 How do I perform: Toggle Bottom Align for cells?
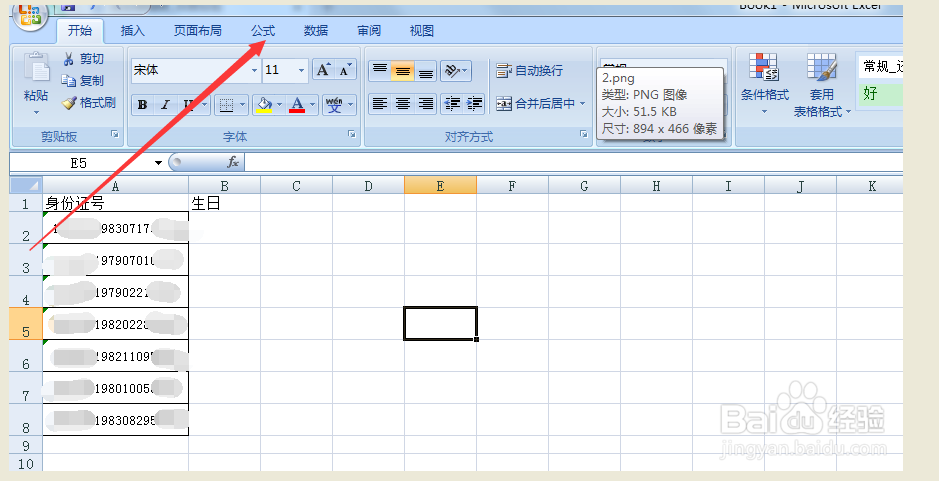click(x=425, y=71)
